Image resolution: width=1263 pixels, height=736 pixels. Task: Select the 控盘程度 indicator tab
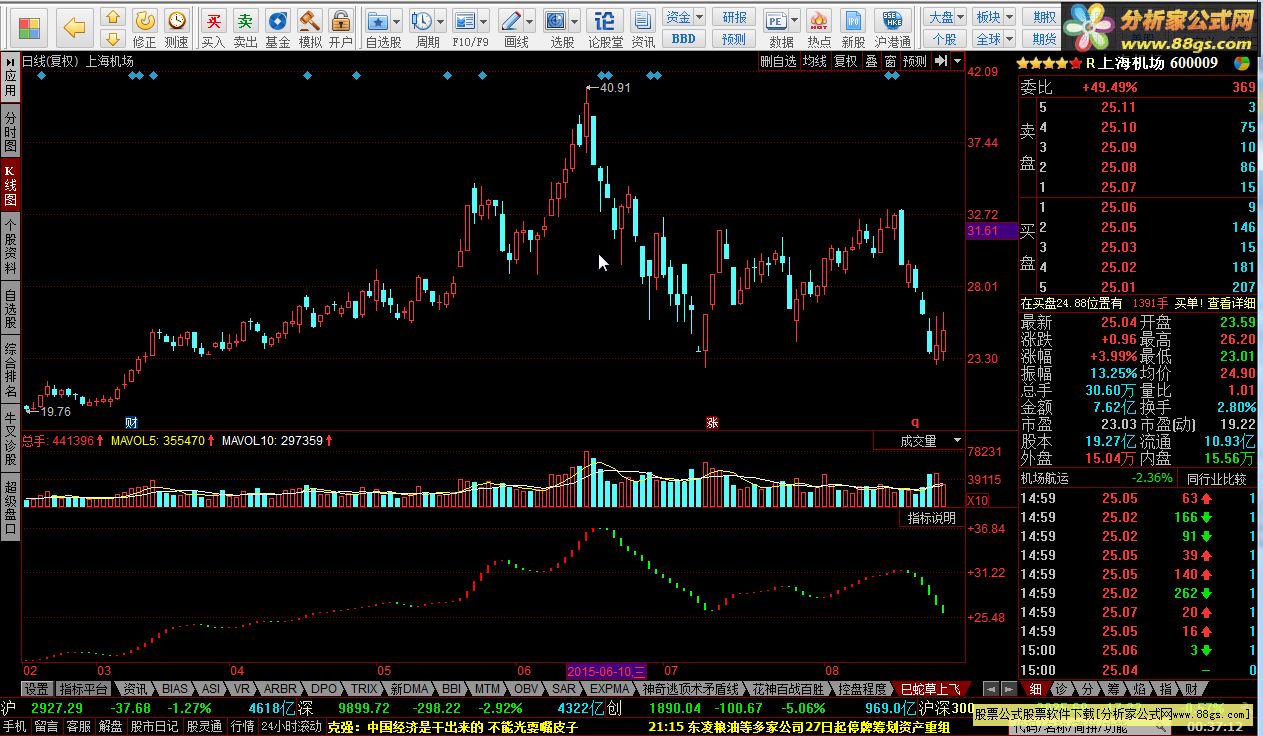click(863, 689)
